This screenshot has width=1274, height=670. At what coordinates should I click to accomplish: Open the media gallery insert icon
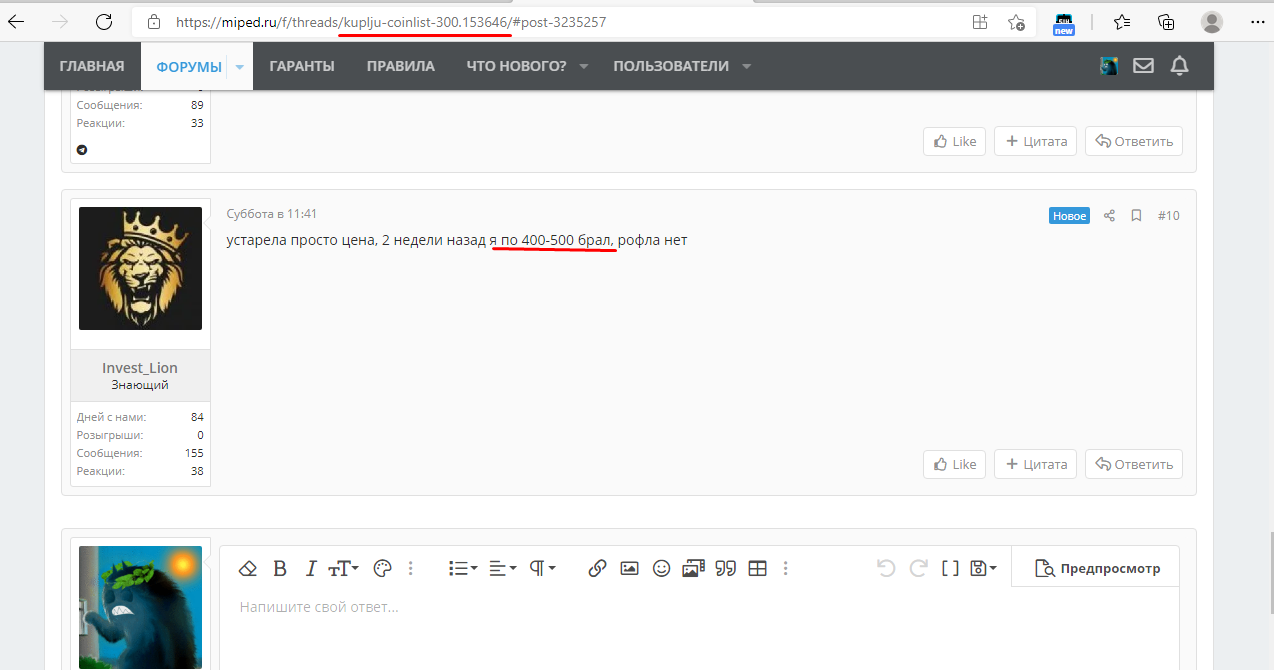tap(694, 568)
